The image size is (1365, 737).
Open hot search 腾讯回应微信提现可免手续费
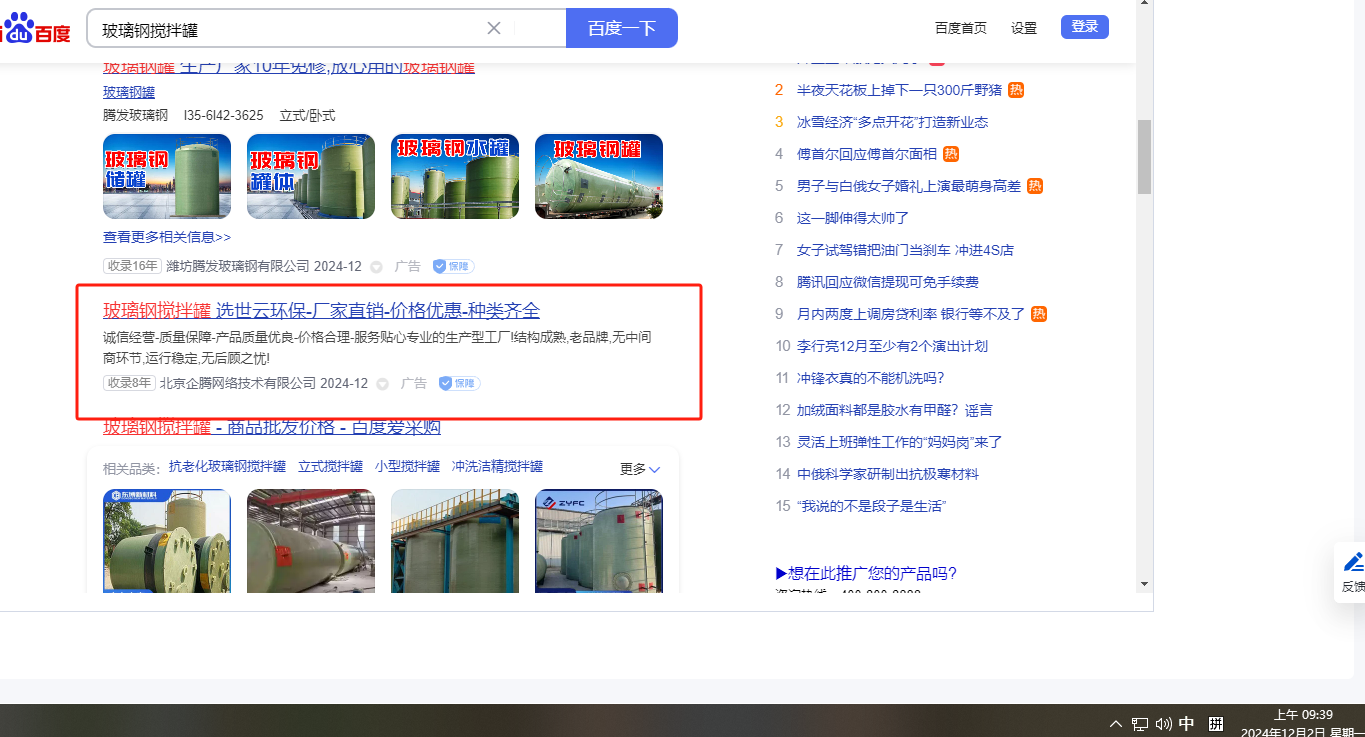(x=888, y=282)
